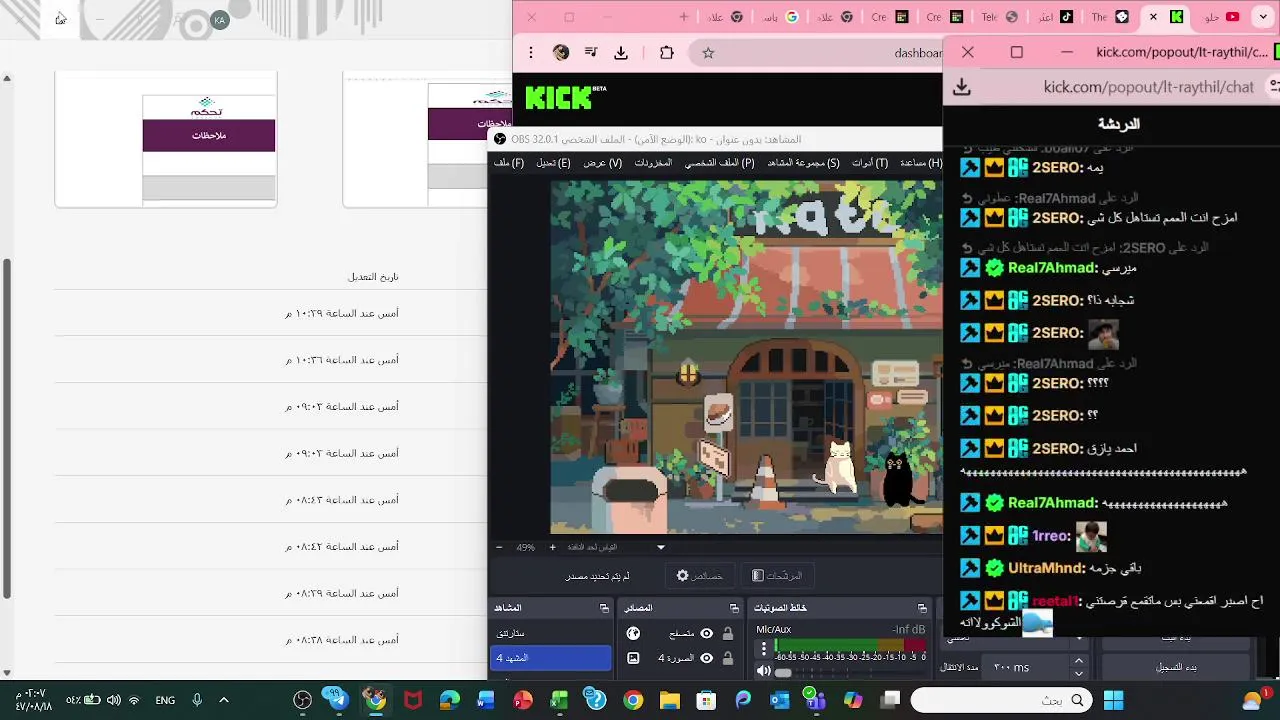Open the OBS الملف الشخصي (P) menu
The image size is (1280, 720).
pos(719,163)
